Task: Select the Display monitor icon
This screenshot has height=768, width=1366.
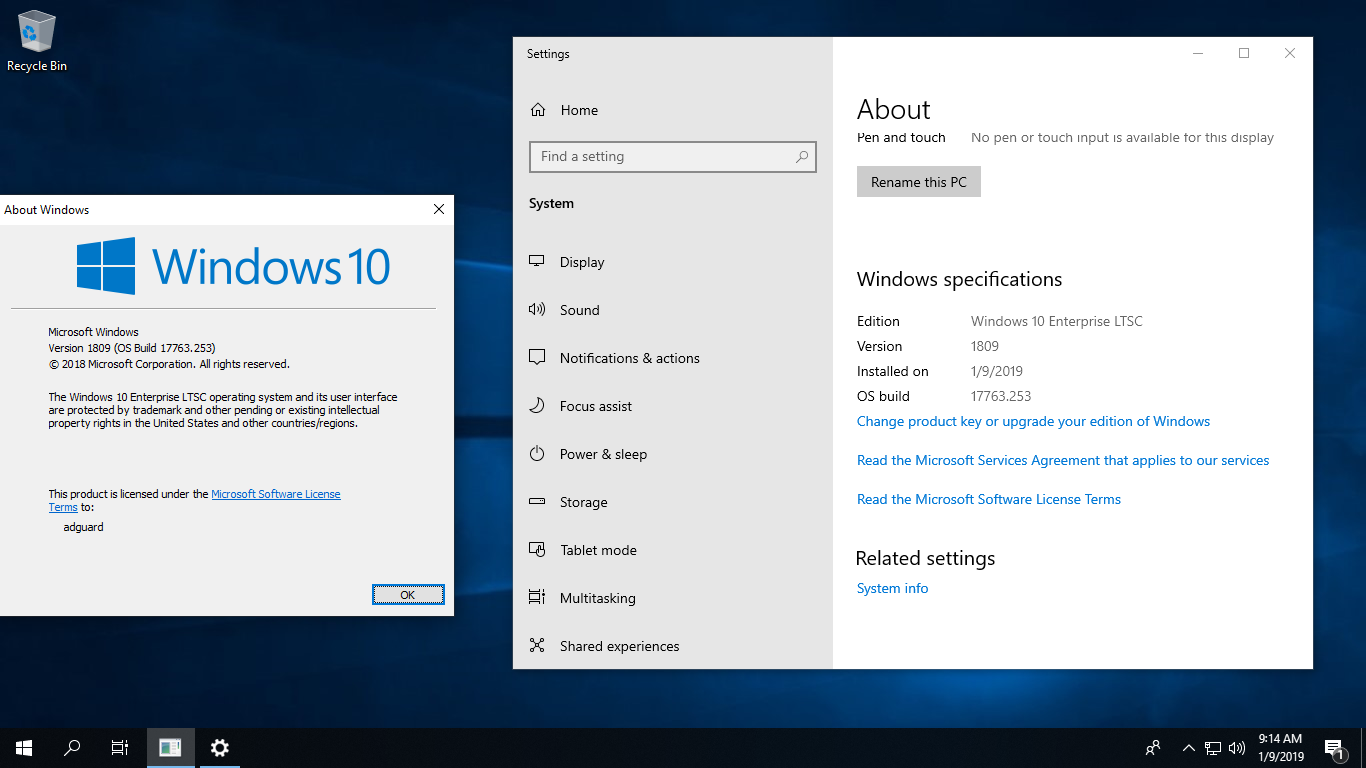Action: tap(537, 262)
